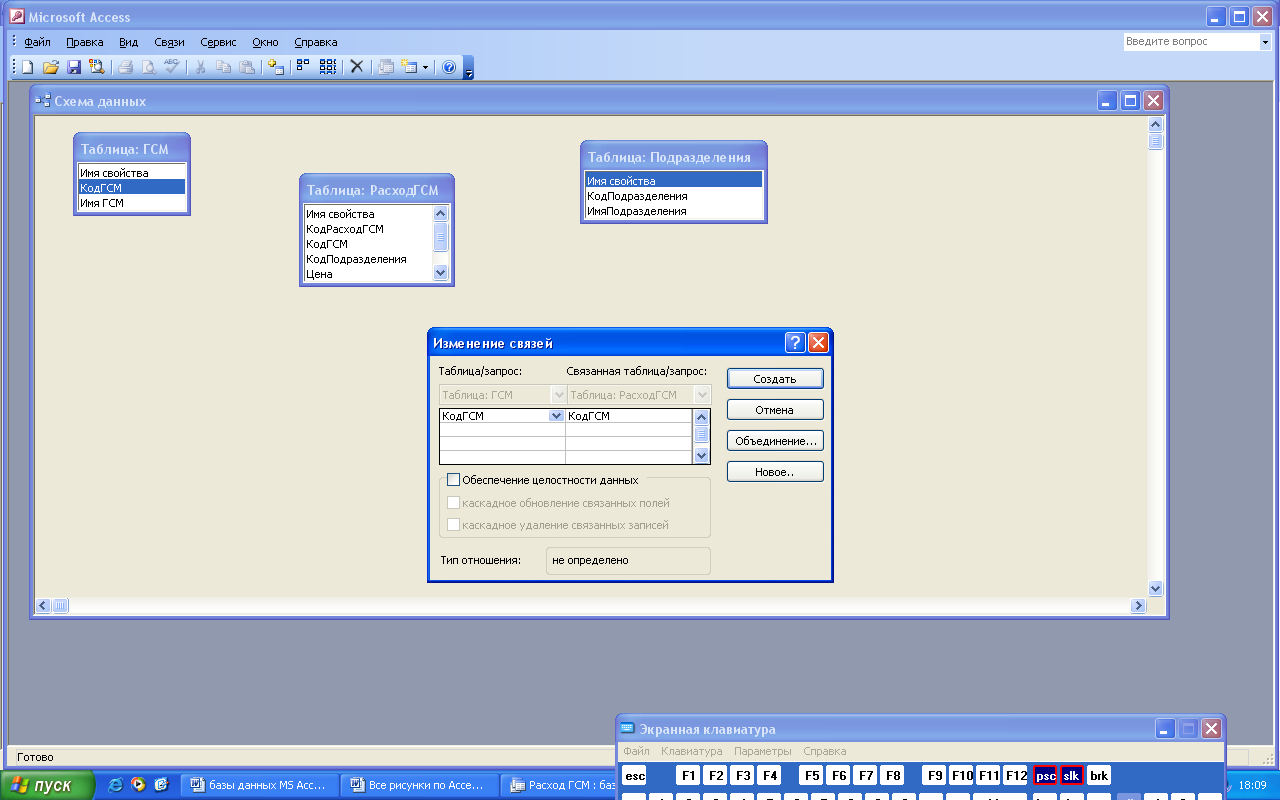The width and height of the screenshot is (1280, 800).
Task: Click the Save diskette toolbar icon
Action: click(74, 67)
